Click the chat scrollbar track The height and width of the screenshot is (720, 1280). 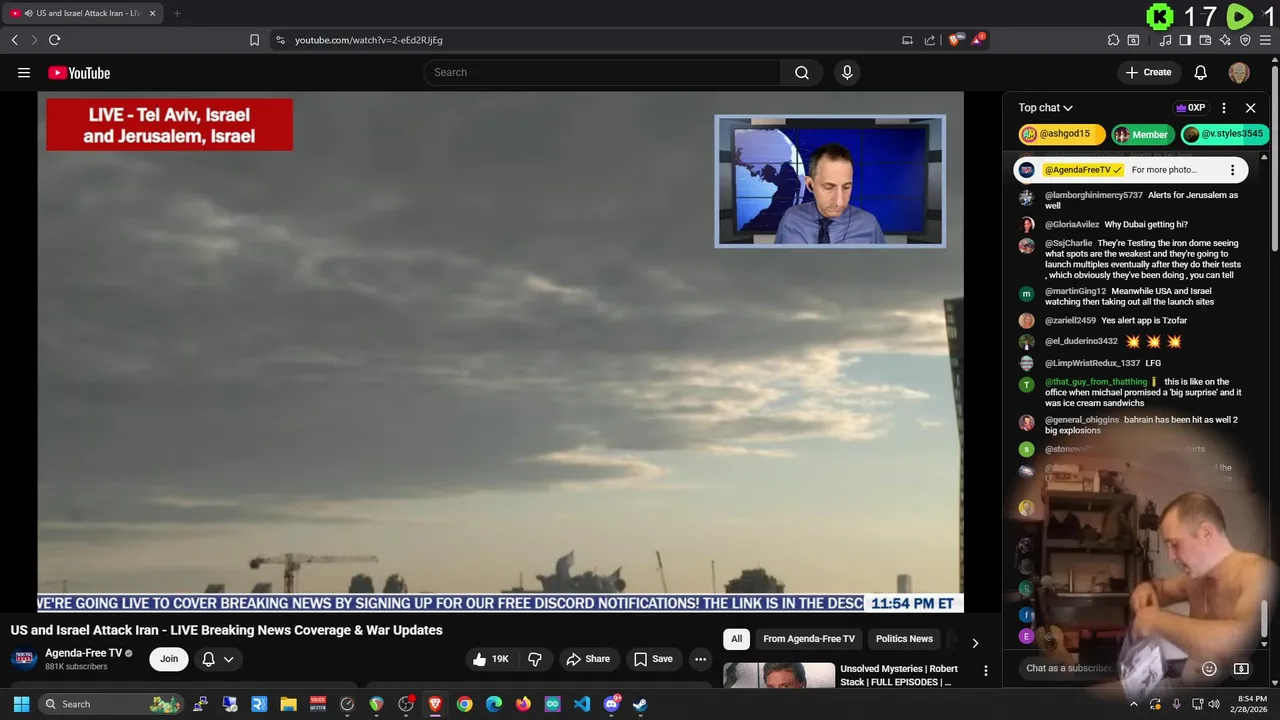1264,400
